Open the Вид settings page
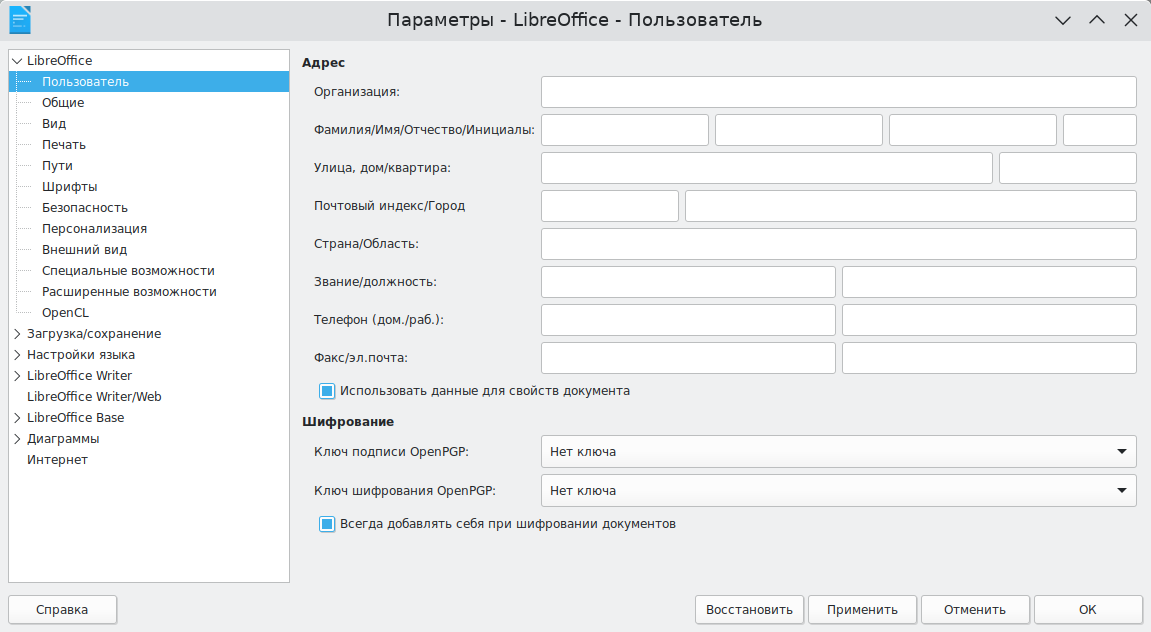1151x632 pixels. 54,124
